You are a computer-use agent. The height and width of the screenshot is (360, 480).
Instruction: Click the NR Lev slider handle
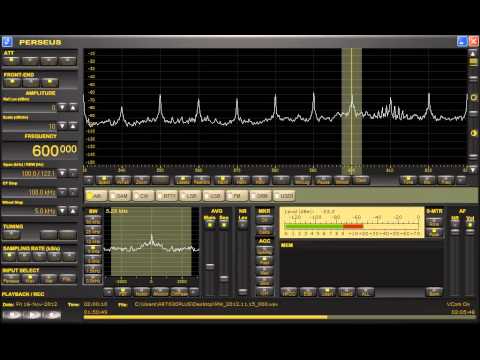(243, 291)
